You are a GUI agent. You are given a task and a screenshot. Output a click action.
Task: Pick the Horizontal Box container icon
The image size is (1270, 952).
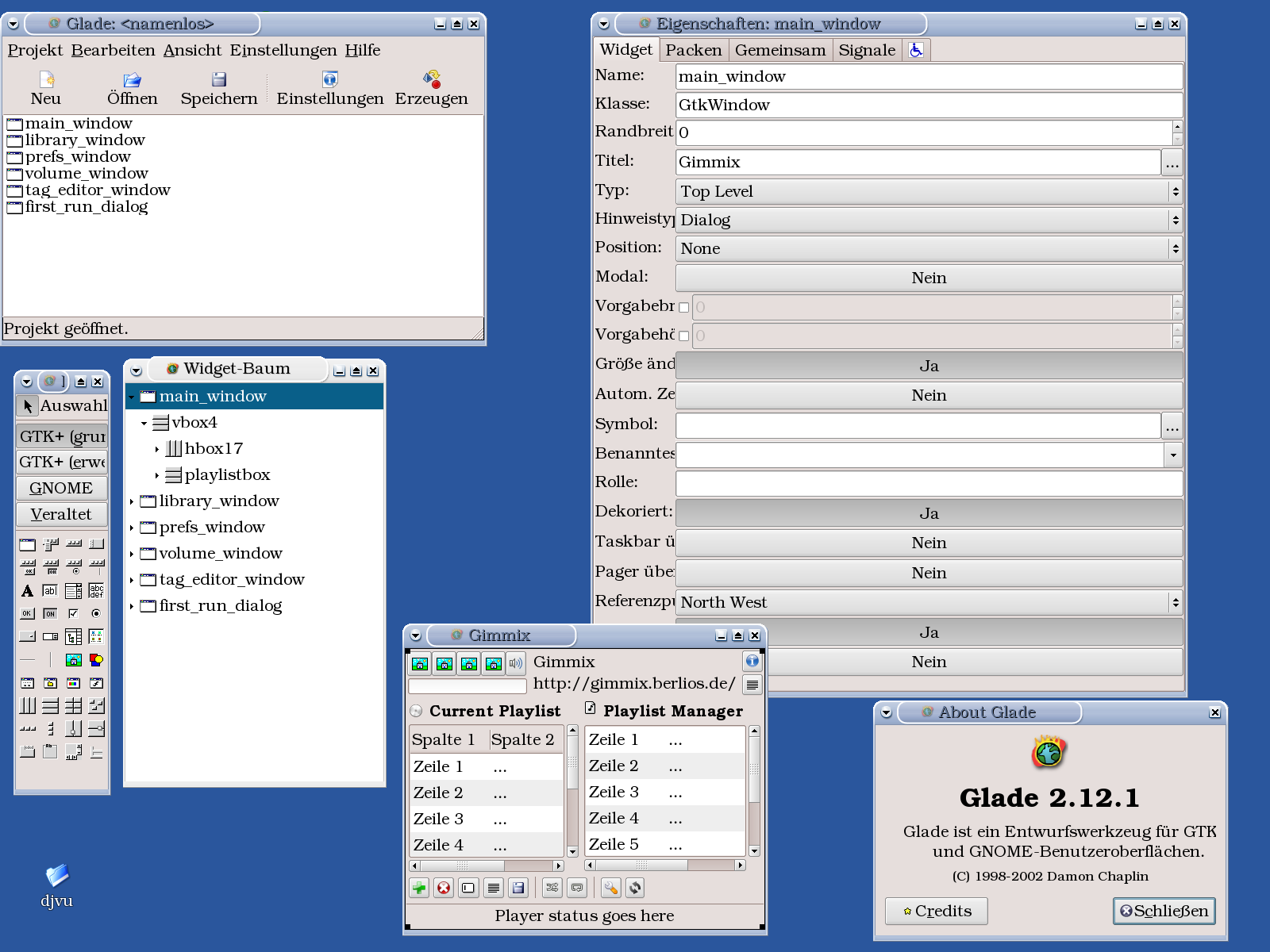[x=28, y=705]
